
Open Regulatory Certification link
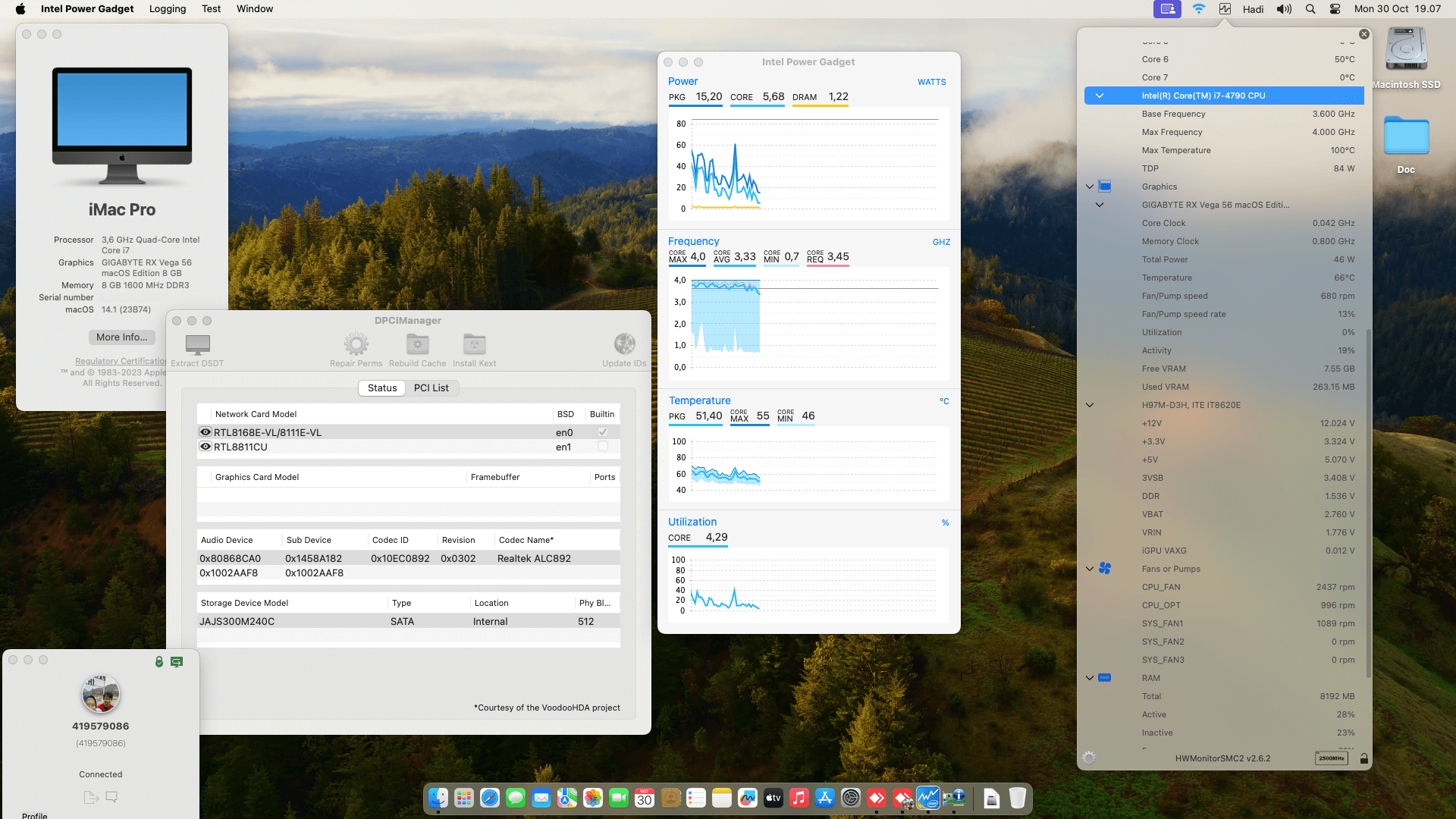click(121, 361)
